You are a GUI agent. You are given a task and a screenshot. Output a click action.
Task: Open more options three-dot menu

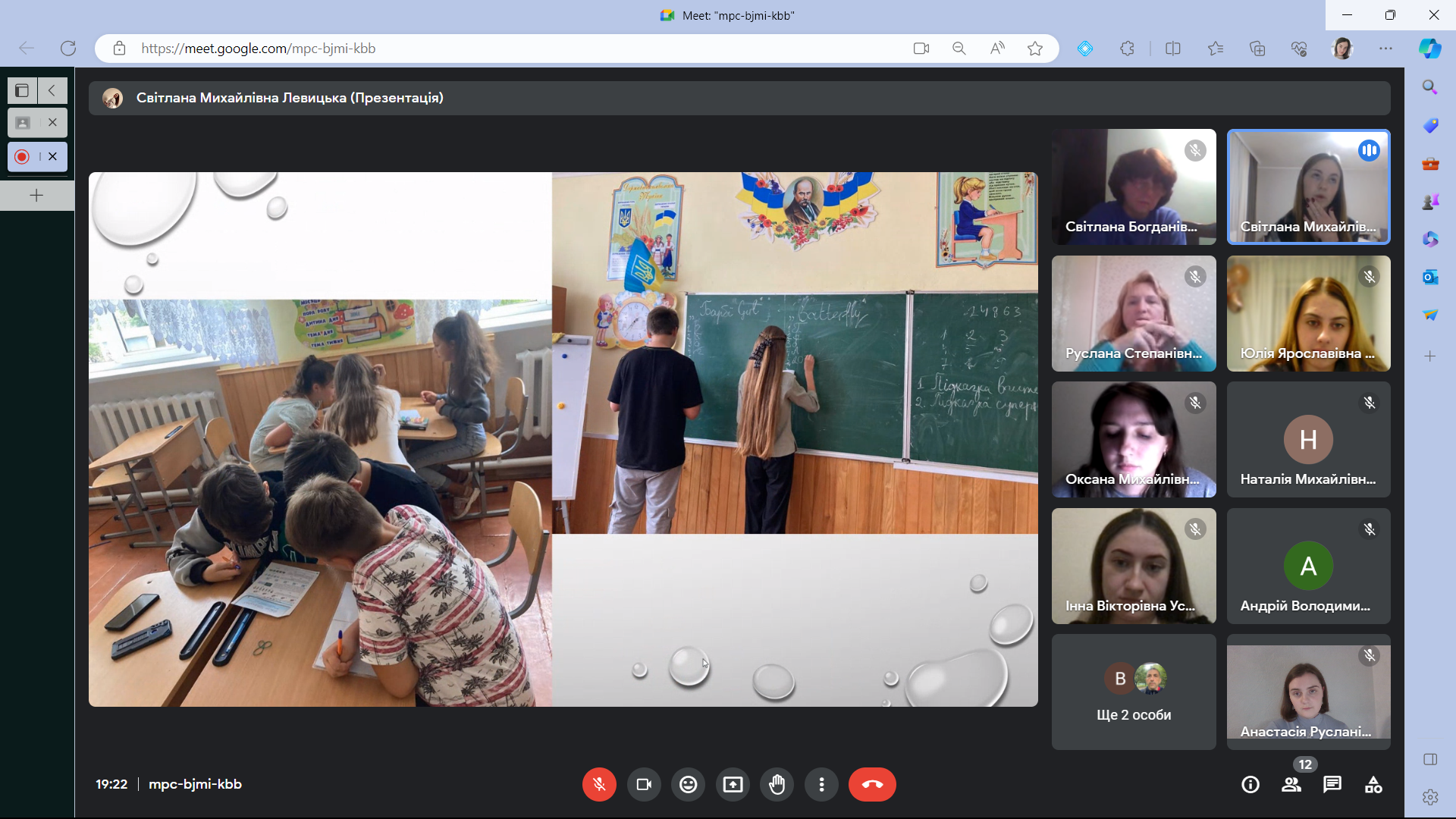[821, 784]
